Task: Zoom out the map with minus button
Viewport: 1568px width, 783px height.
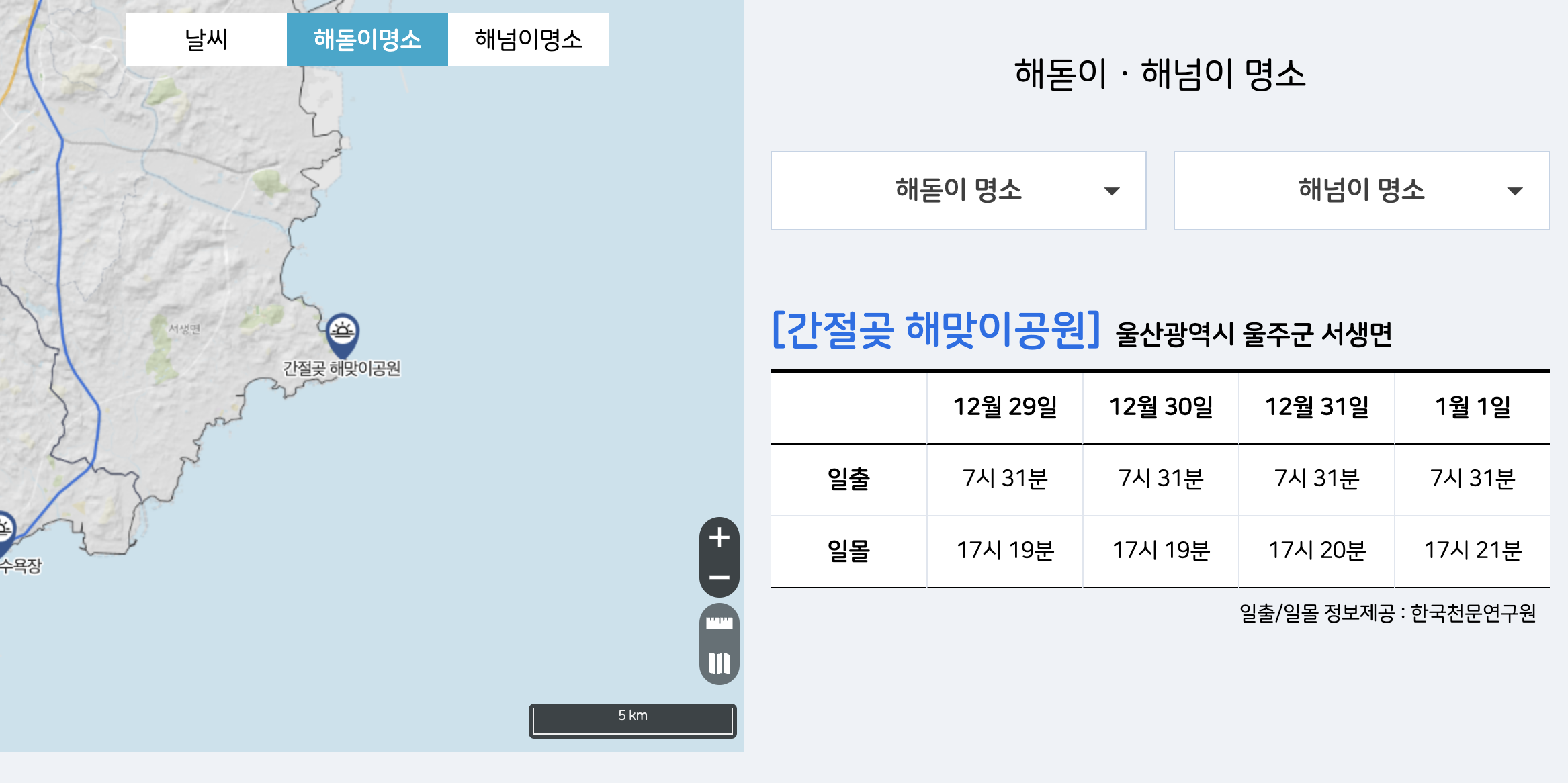Action: coord(719,578)
